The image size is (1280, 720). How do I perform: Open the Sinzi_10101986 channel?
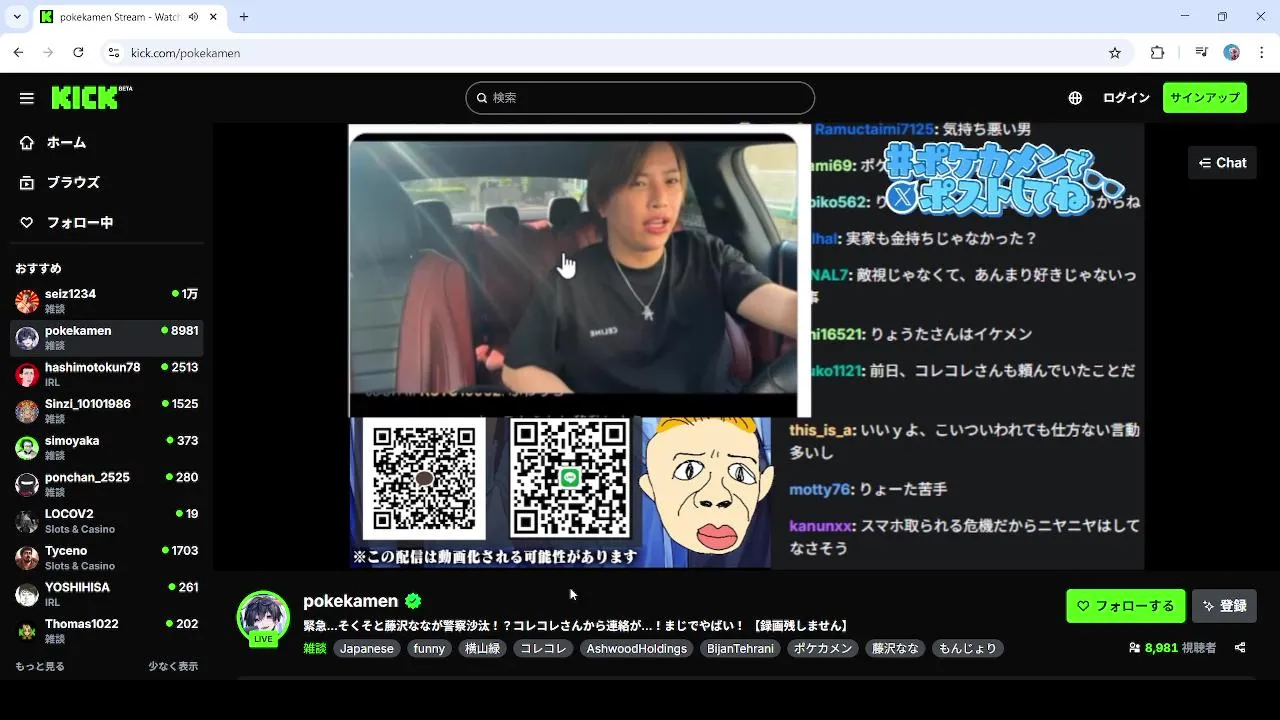[106, 411]
